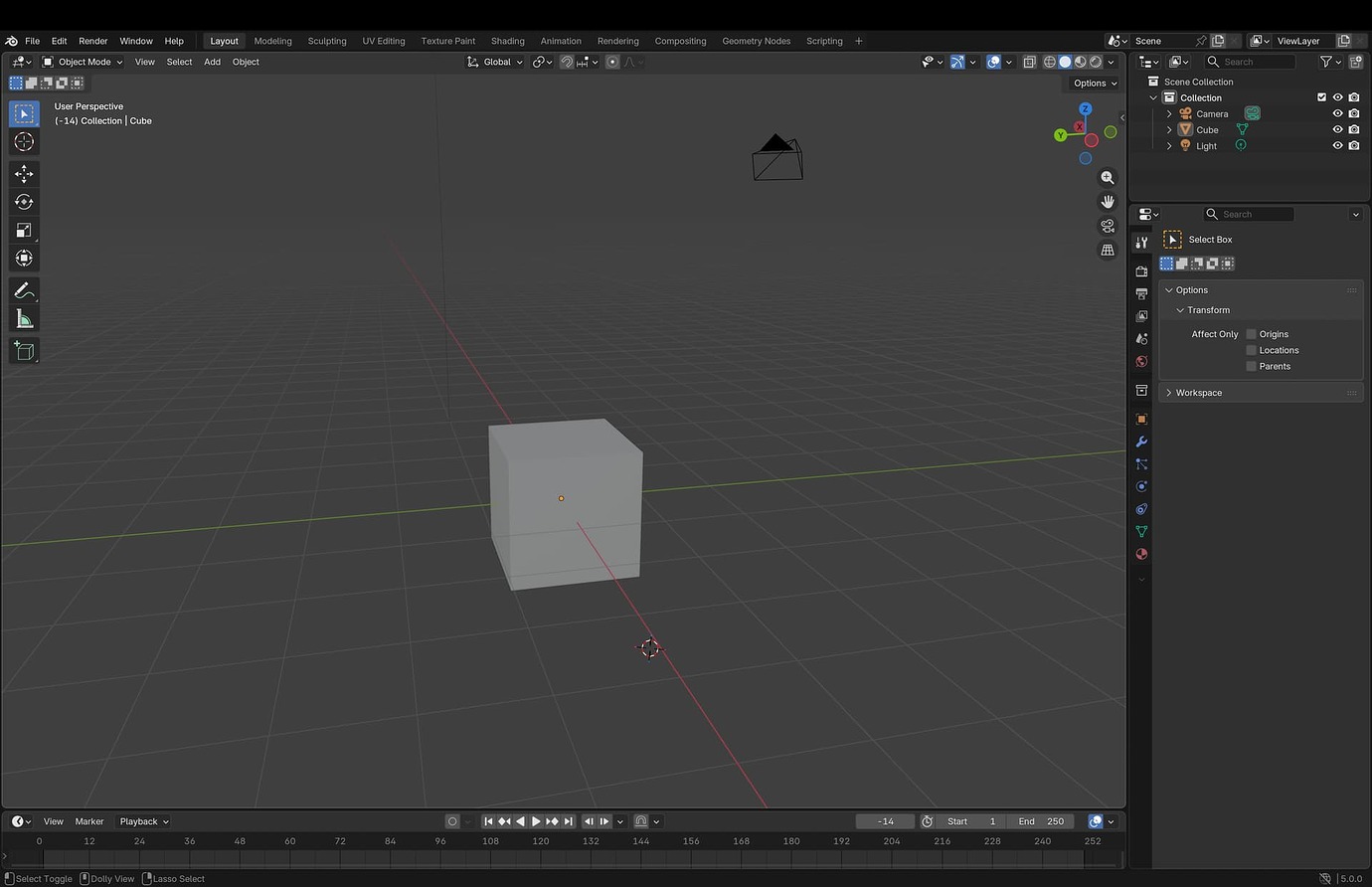
Task: Select the Transform tool
Action: click(x=24, y=259)
